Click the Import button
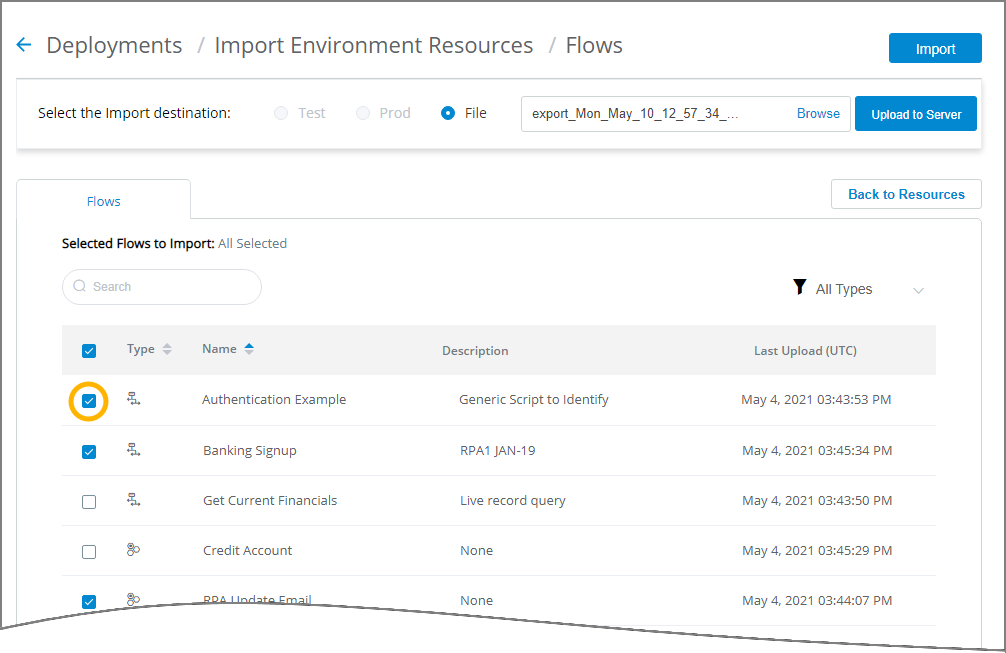This screenshot has height=653, width=1006. (935, 48)
